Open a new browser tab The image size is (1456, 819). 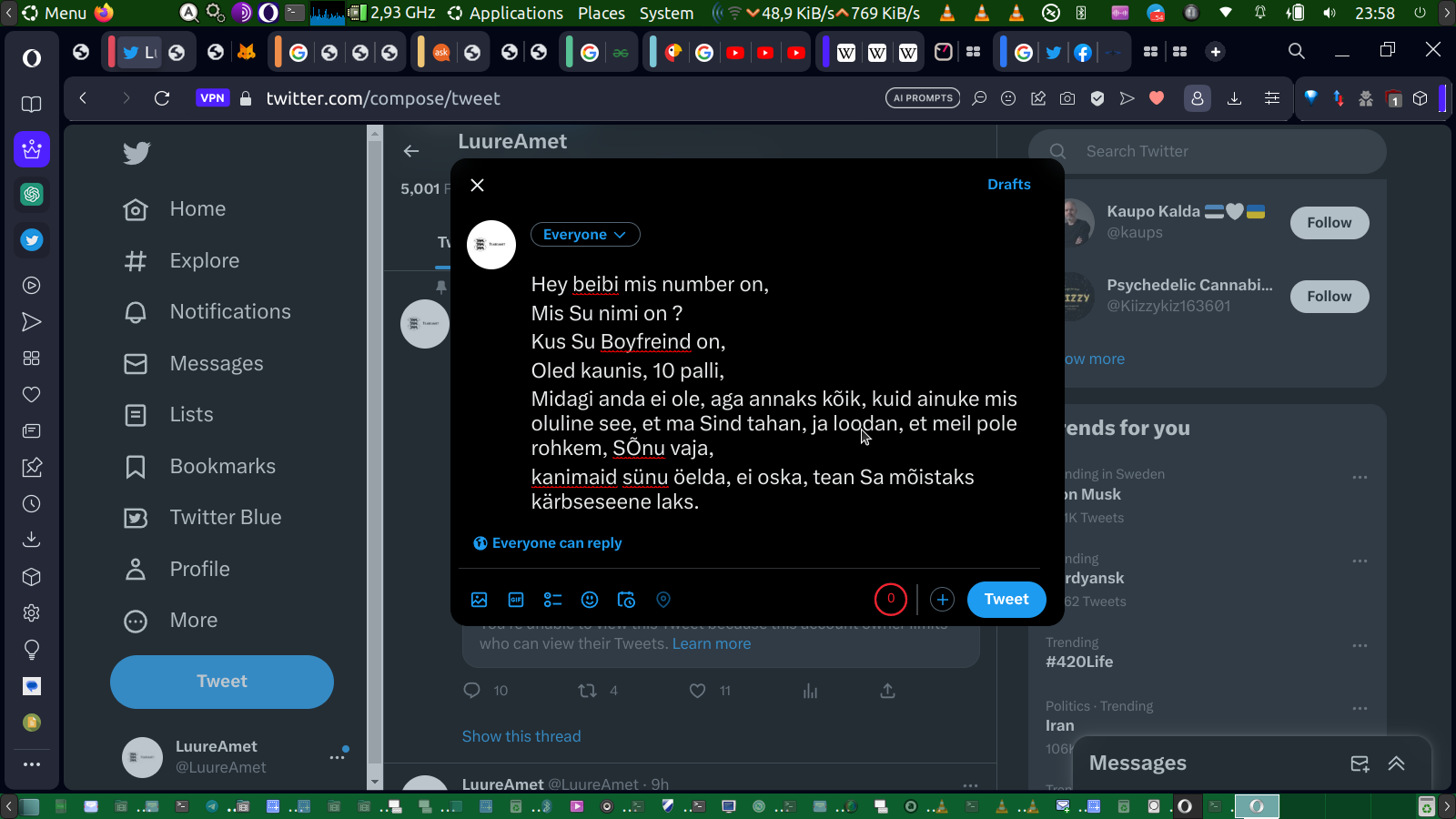[x=1216, y=52]
